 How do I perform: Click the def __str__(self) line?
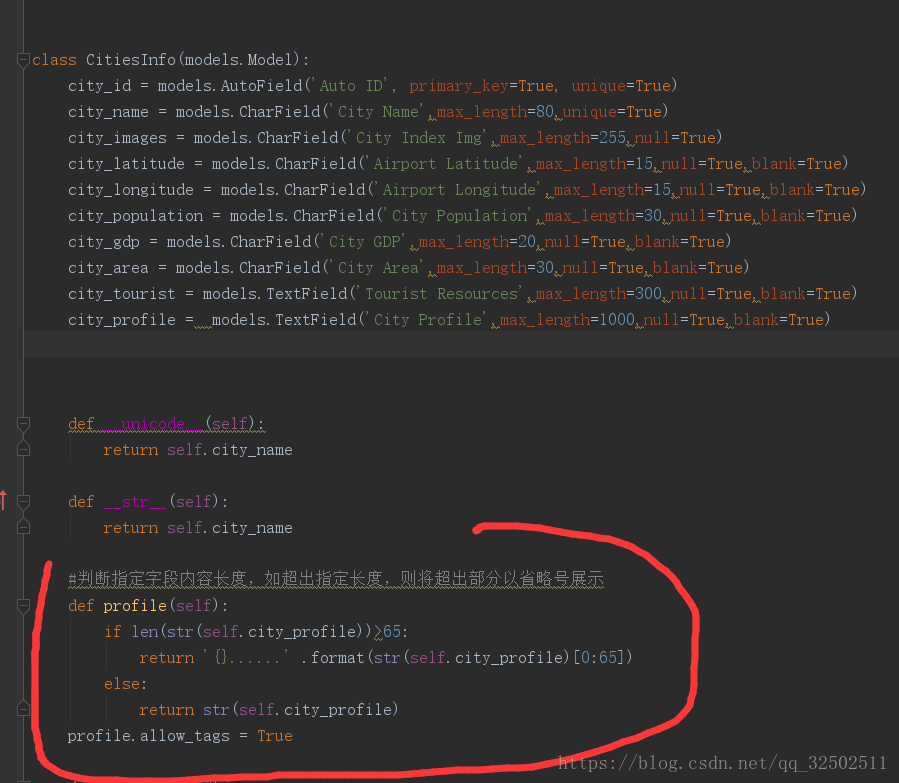tap(148, 502)
